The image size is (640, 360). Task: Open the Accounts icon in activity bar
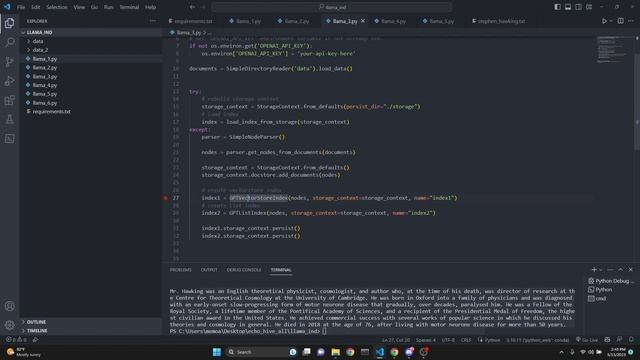pyautogui.click(x=9, y=306)
